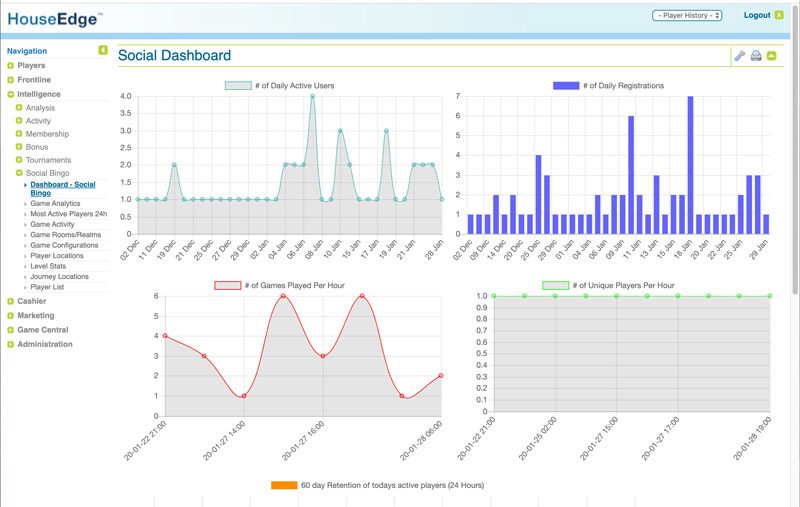Image resolution: width=800 pixels, height=507 pixels.
Task: Open Dashboard - Social Bingo link
Action: (63, 189)
